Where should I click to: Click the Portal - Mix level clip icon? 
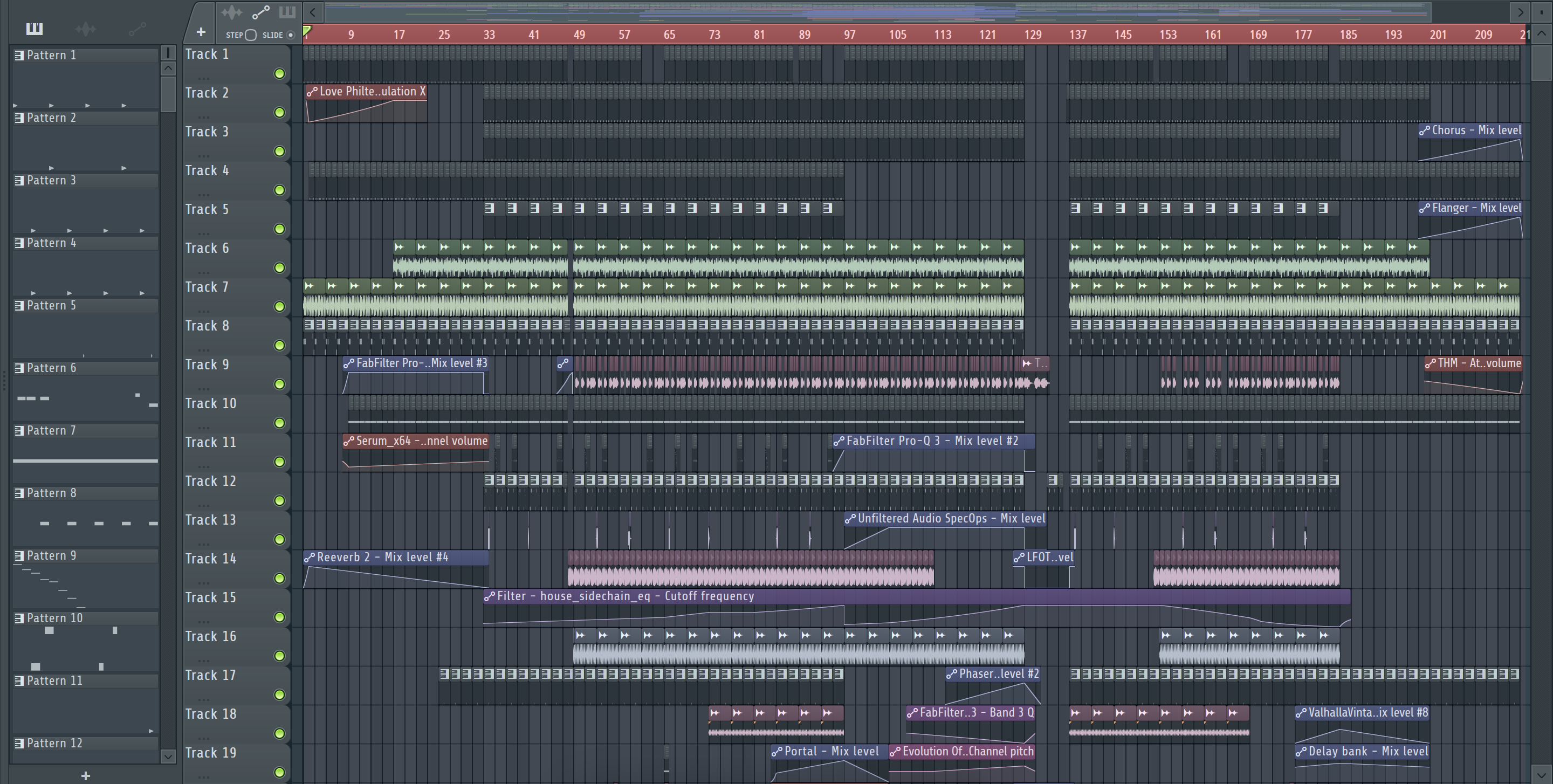[776, 752]
